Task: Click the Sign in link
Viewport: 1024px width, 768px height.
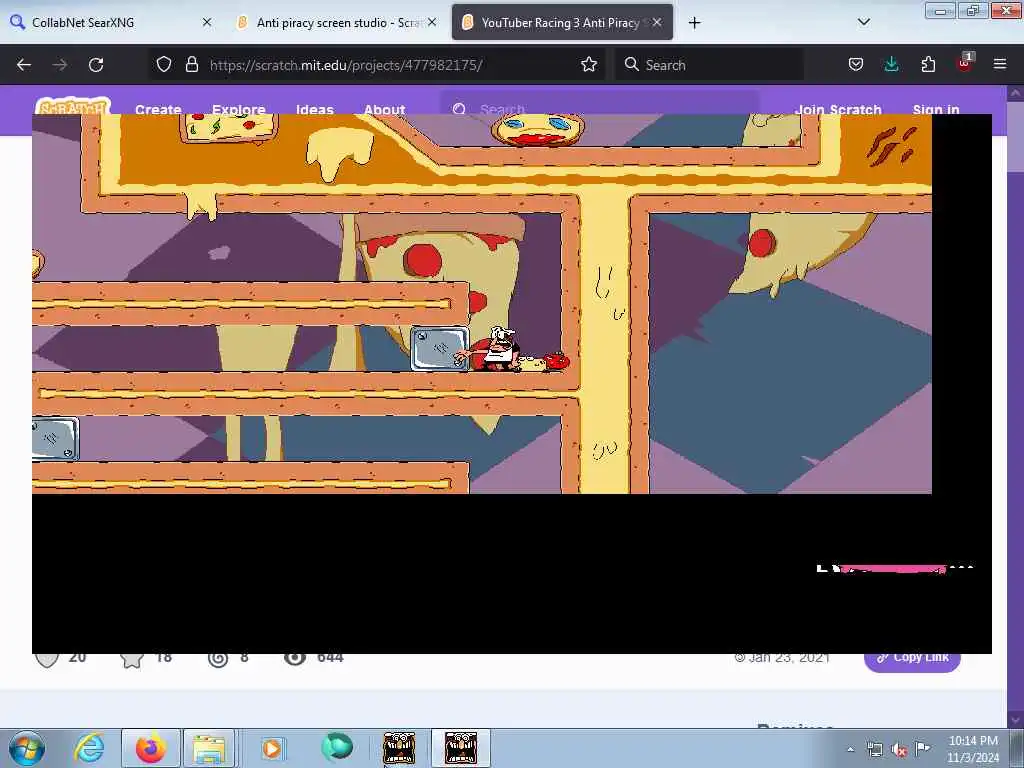Action: pyautogui.click(x=936, y=109)
